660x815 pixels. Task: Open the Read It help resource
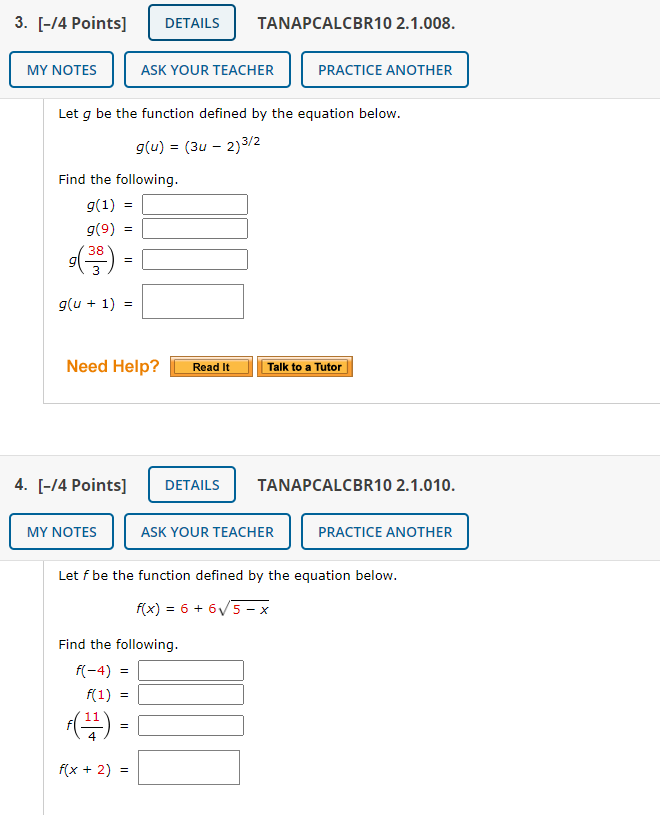(x=210, y=366)
